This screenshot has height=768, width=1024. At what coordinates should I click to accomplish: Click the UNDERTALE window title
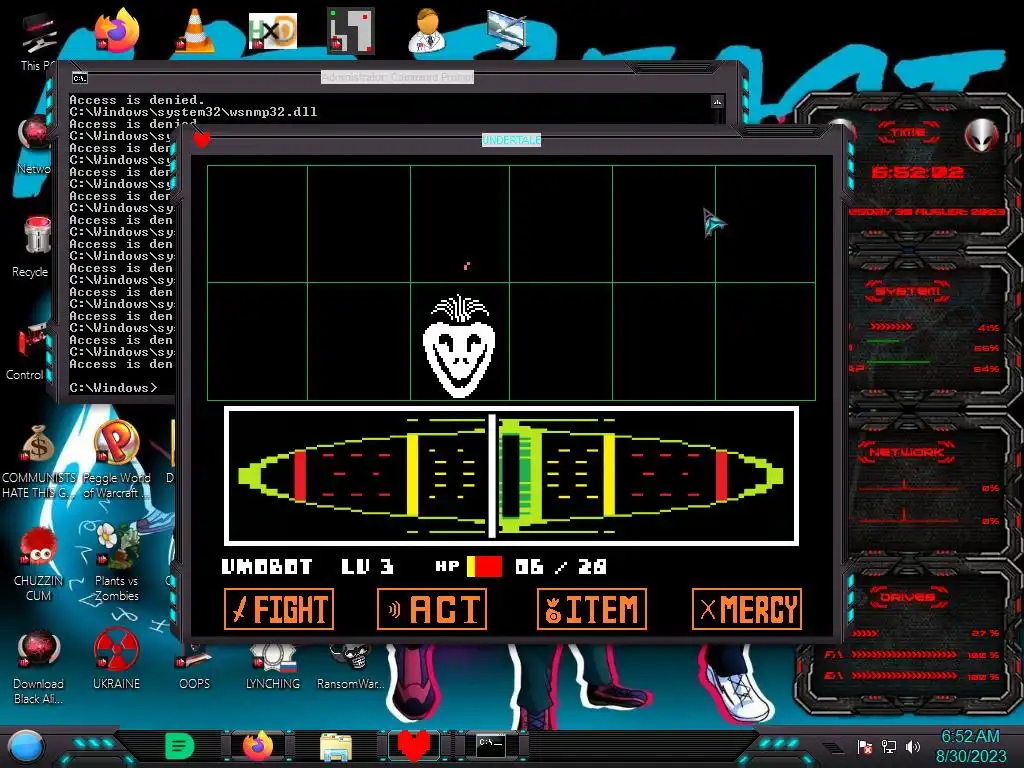[511, 140]
